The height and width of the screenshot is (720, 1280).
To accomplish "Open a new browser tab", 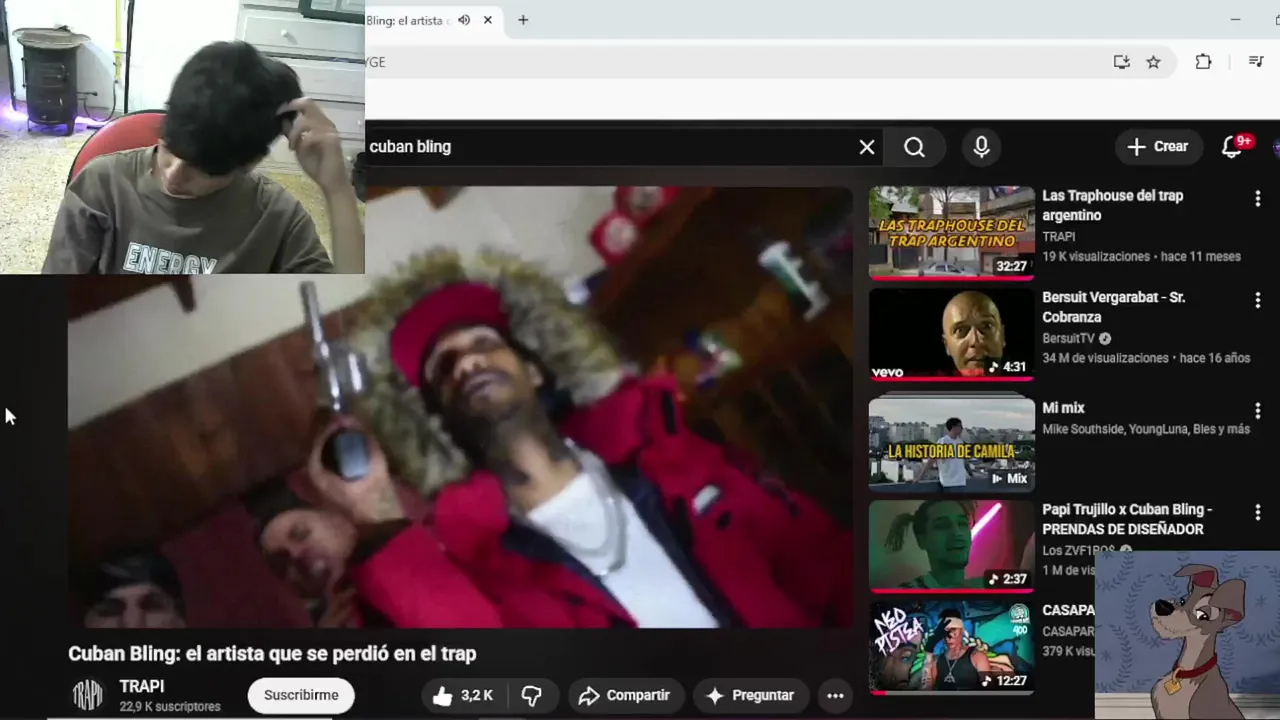I will [x=523, y=20].
